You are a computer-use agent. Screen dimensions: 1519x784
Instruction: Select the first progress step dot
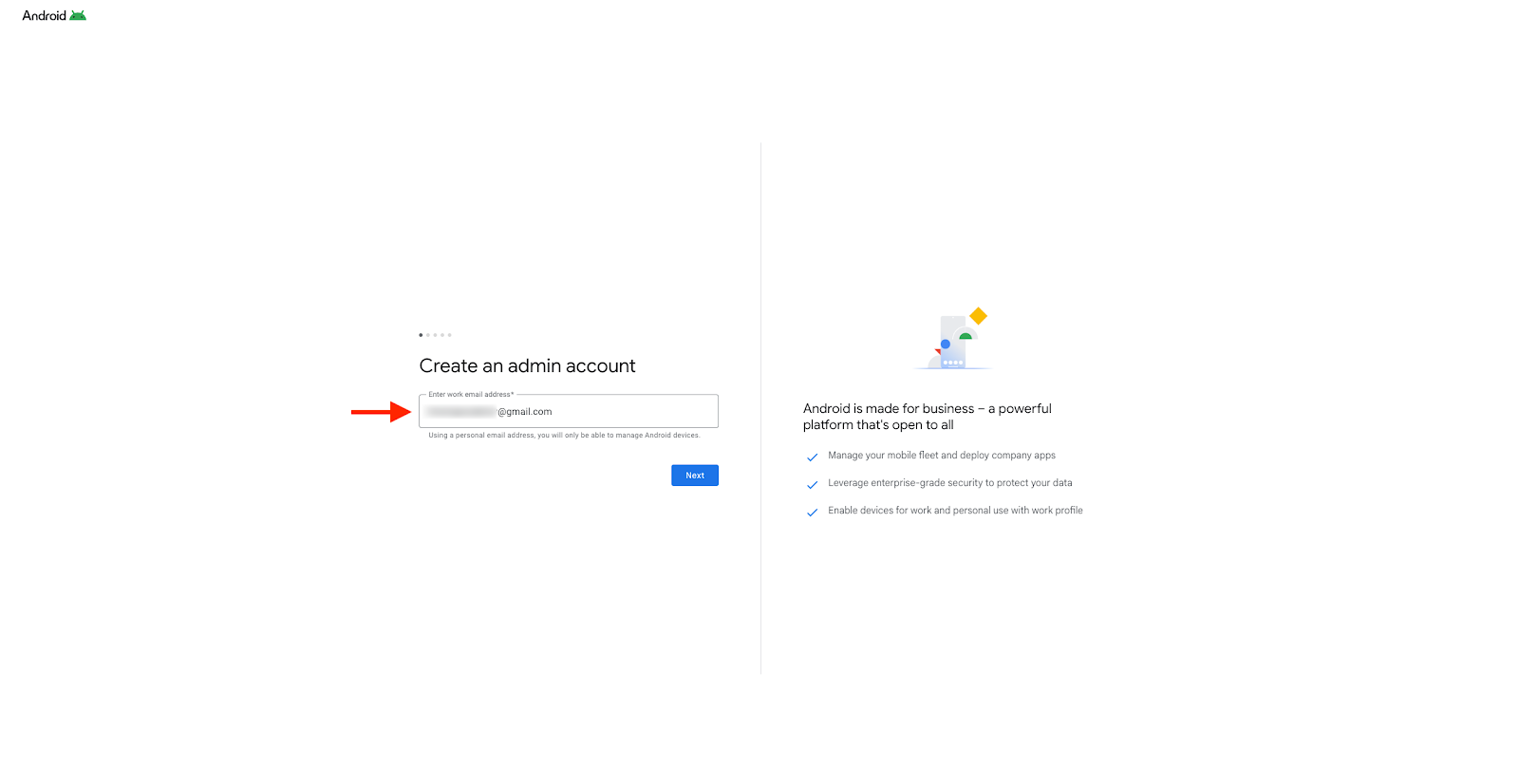(x=421, y=335)
